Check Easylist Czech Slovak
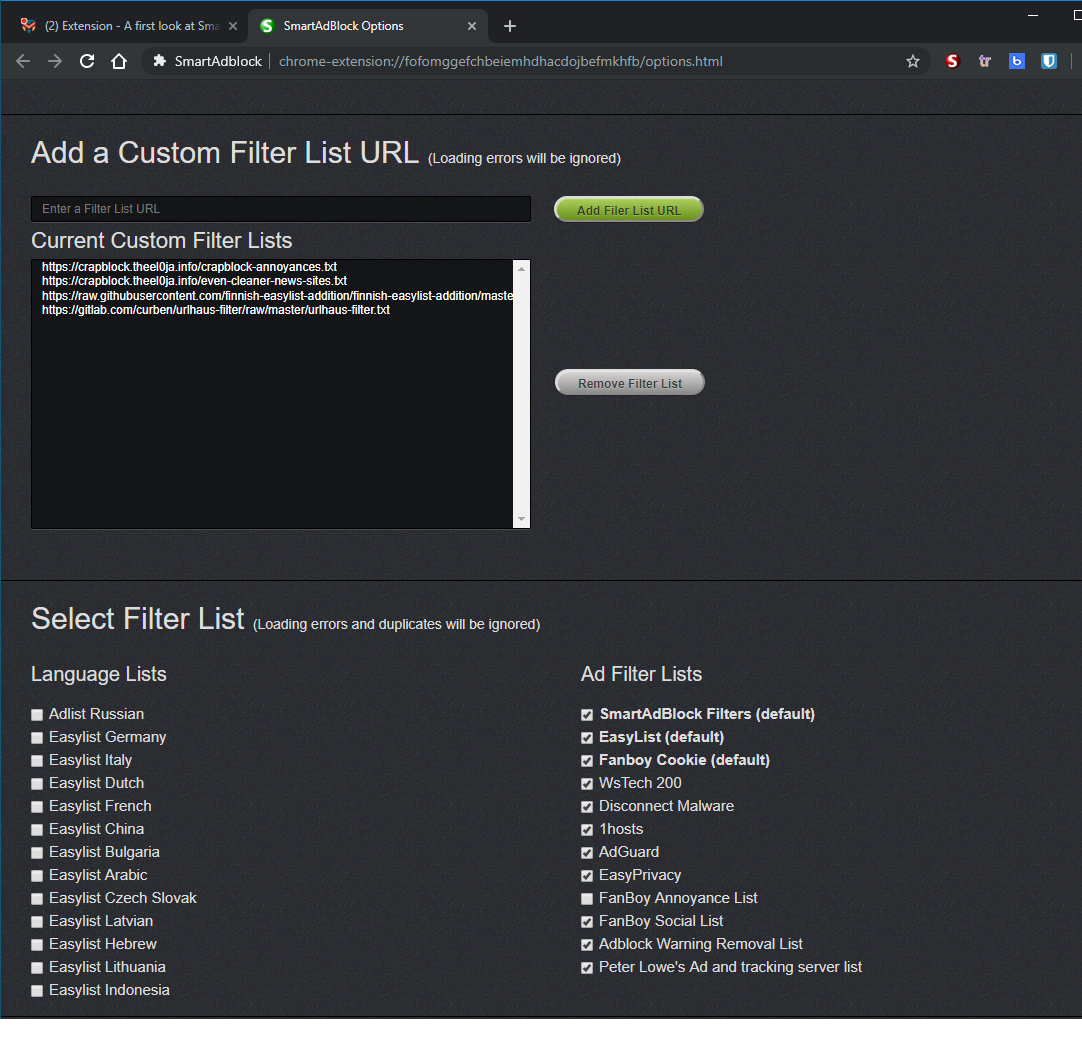The width and height of the screenshot is (1082, 1040). click(x=37, y=899)
